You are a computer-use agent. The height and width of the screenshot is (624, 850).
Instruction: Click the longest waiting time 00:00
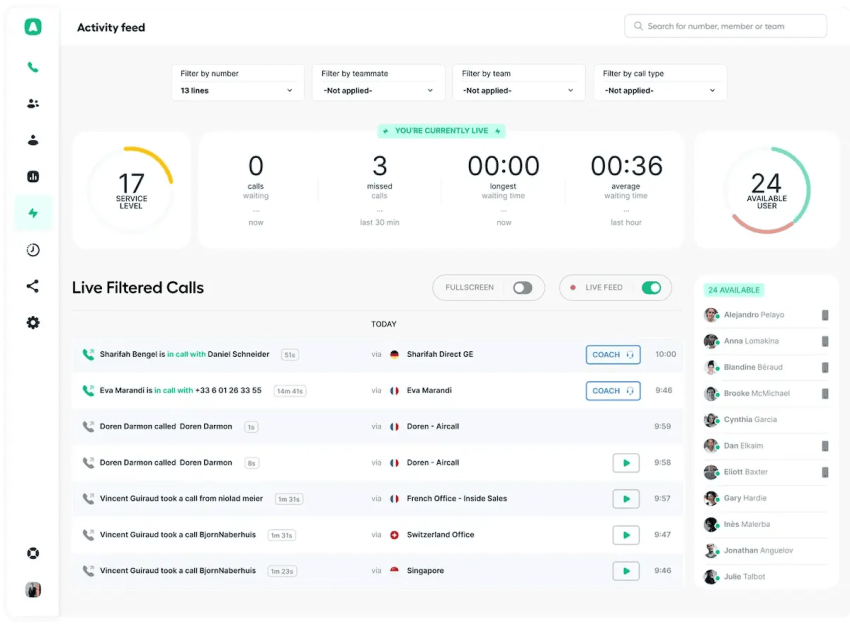coord(504,166)
